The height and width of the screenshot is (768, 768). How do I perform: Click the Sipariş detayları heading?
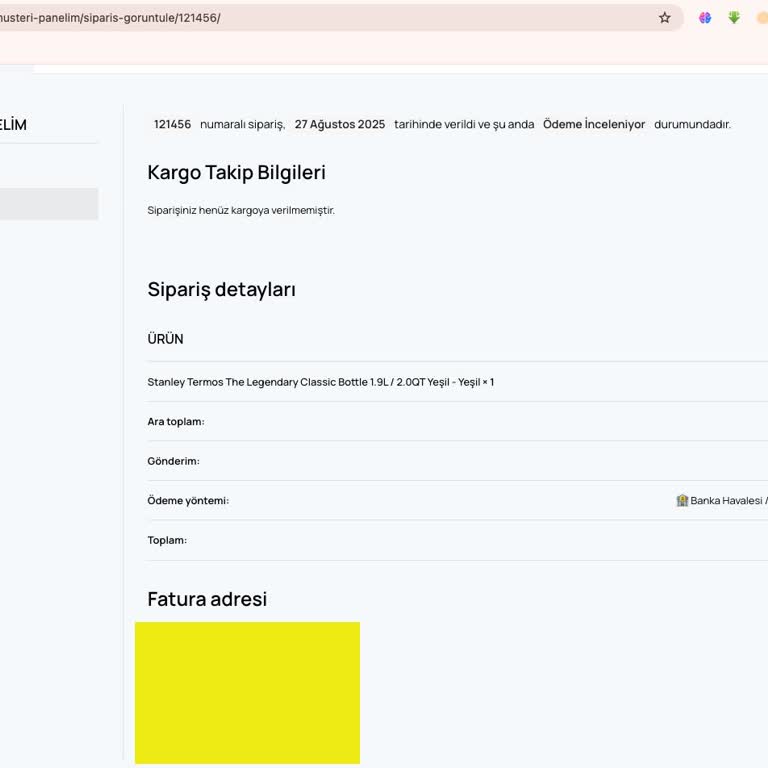coord(221,289)
